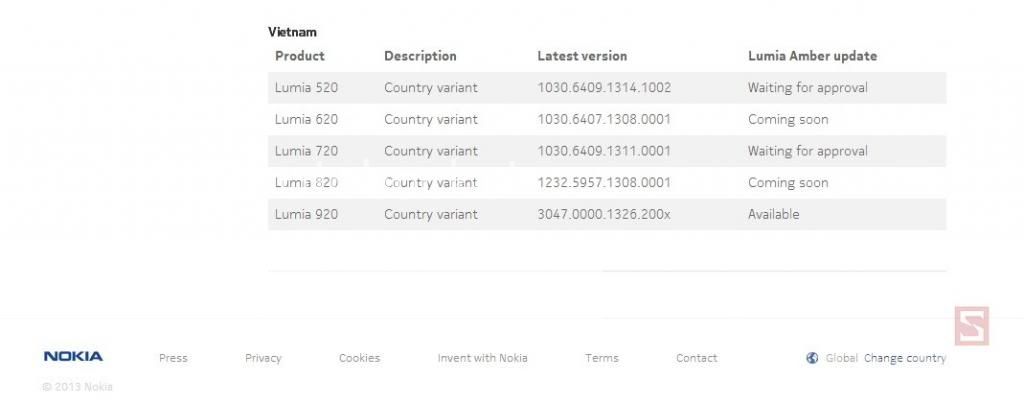Open the Cookies footer link
Viewport: 1024px width, 402px height.
point(359,358)
